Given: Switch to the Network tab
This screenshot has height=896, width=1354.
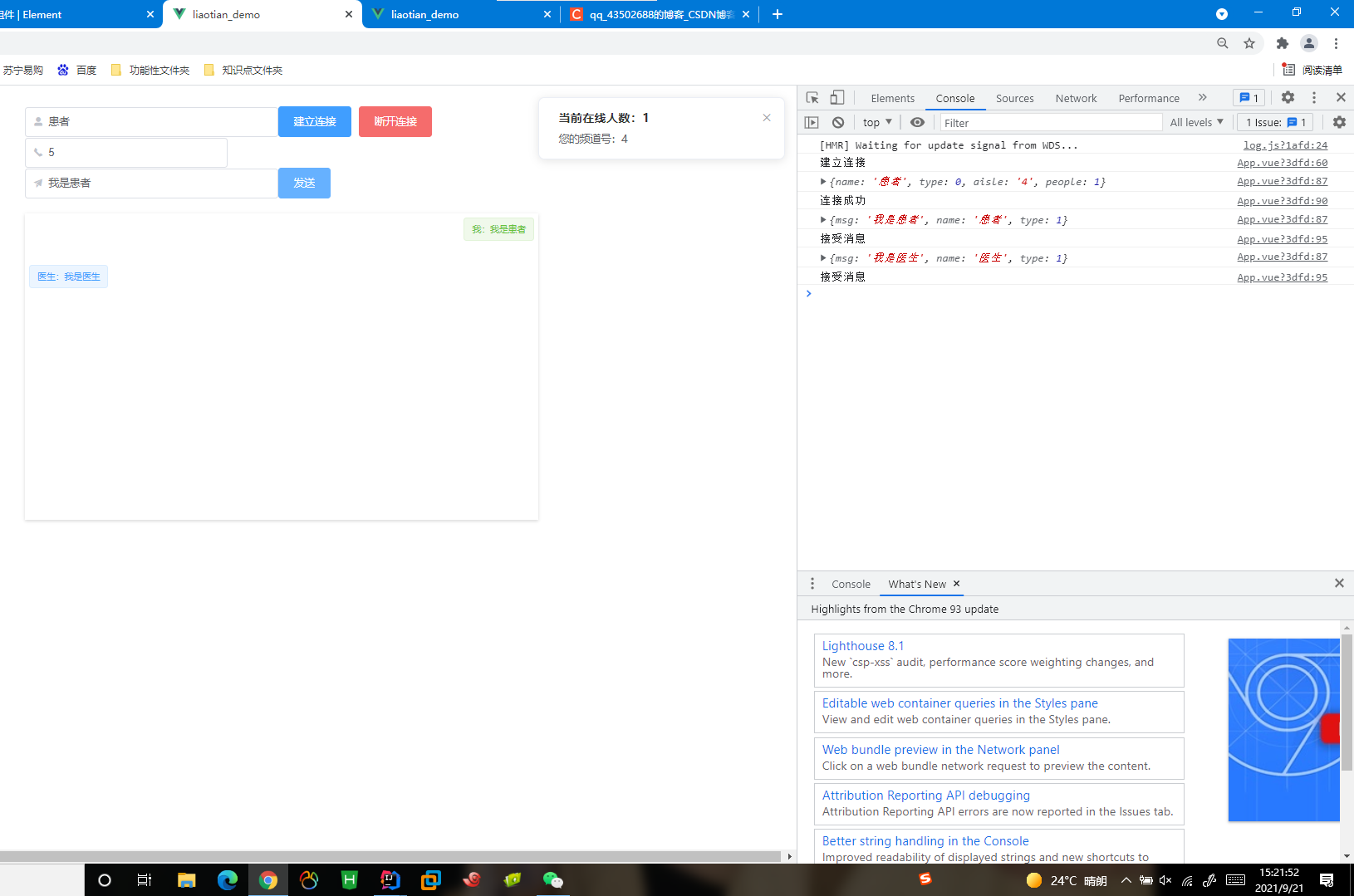Looking at the screenshot, I should (1076, 98).
